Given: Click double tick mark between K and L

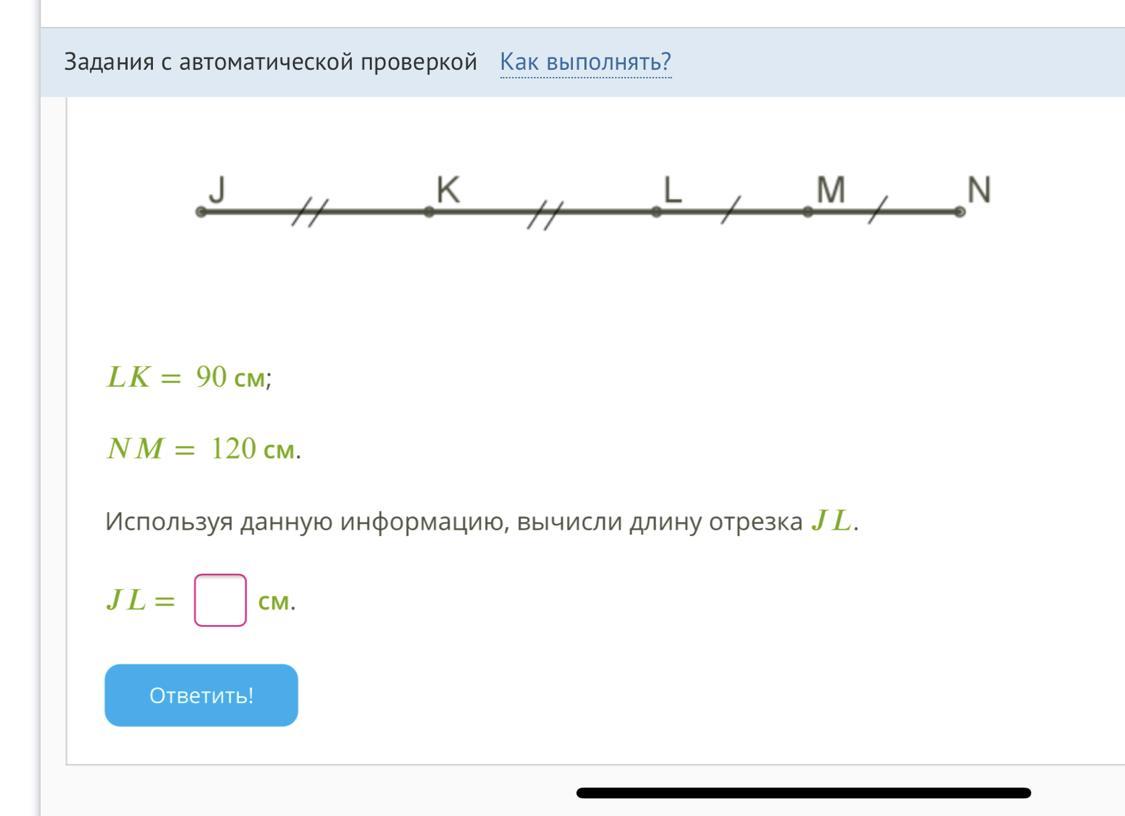Looking at the screenshot, I should click(x=545, y=212).
